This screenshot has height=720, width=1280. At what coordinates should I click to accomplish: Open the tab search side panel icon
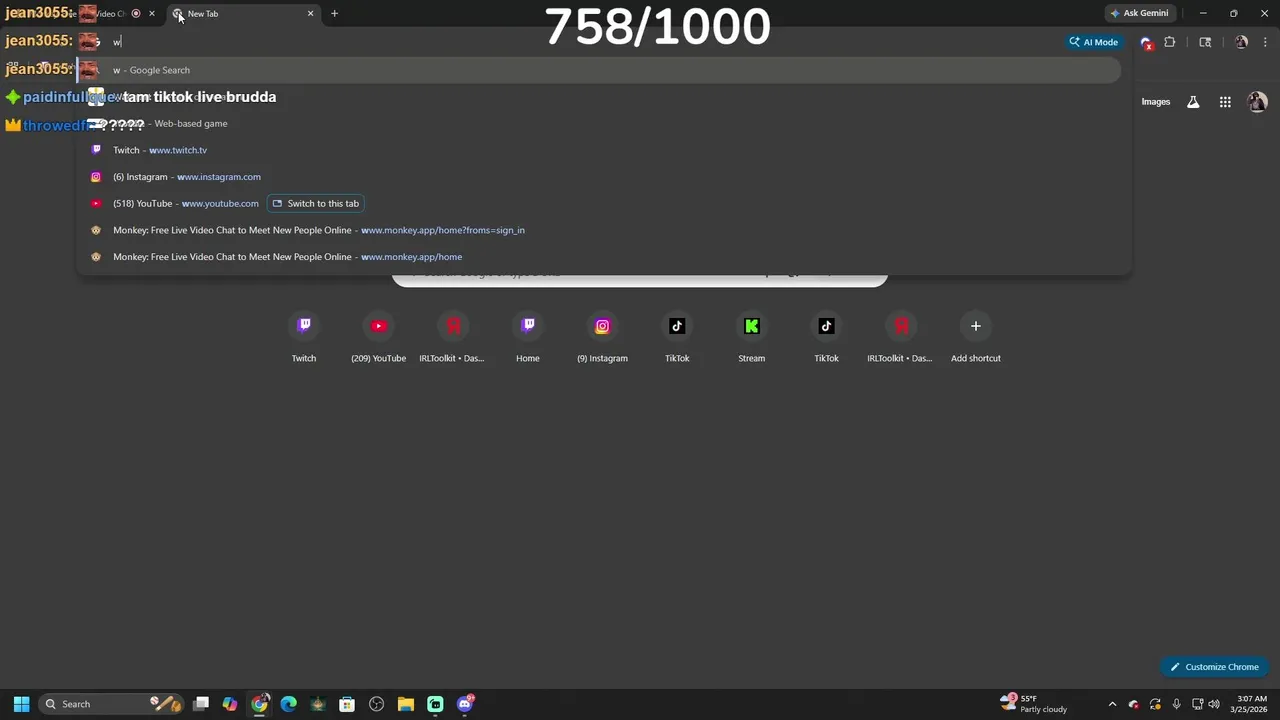[1205, 42]
